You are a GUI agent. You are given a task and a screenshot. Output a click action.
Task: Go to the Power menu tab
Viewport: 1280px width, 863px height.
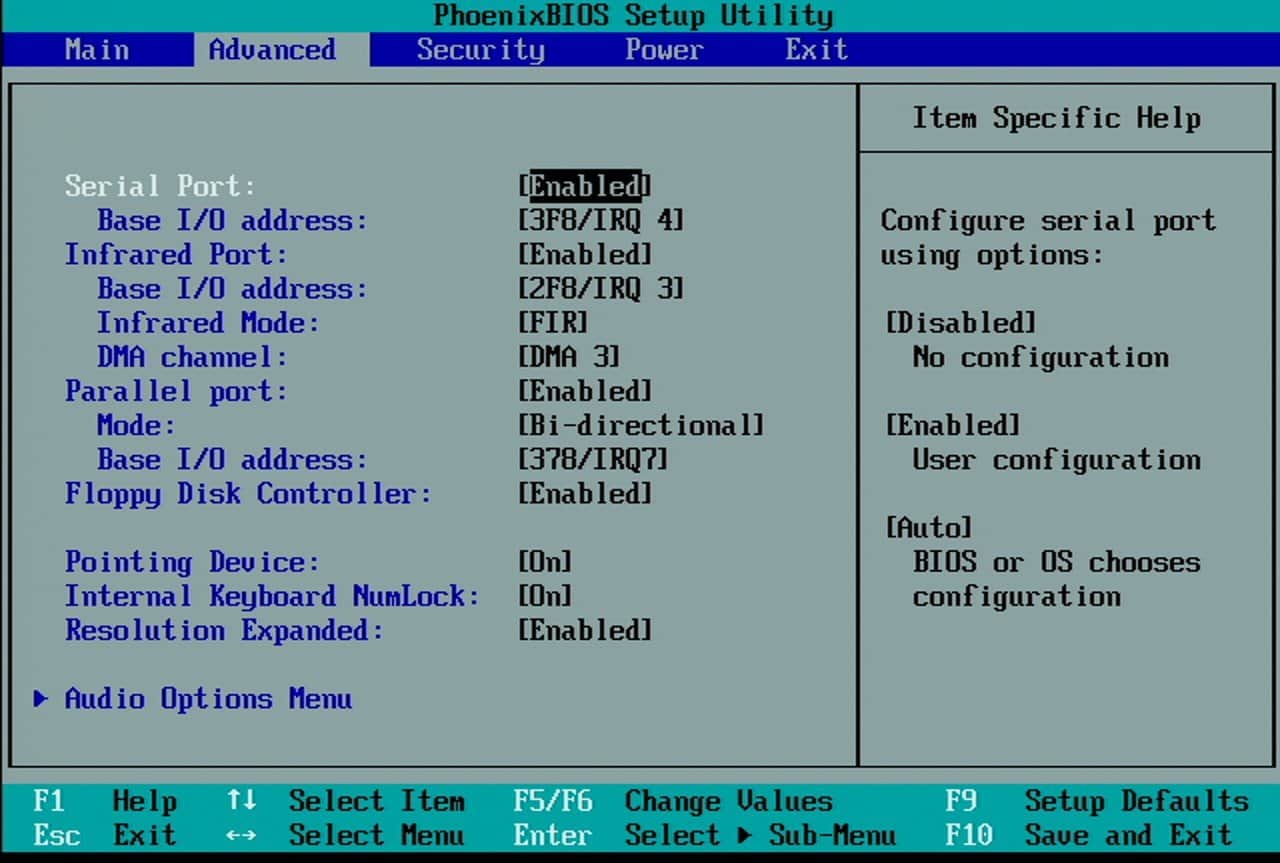(x=665, y=49)
